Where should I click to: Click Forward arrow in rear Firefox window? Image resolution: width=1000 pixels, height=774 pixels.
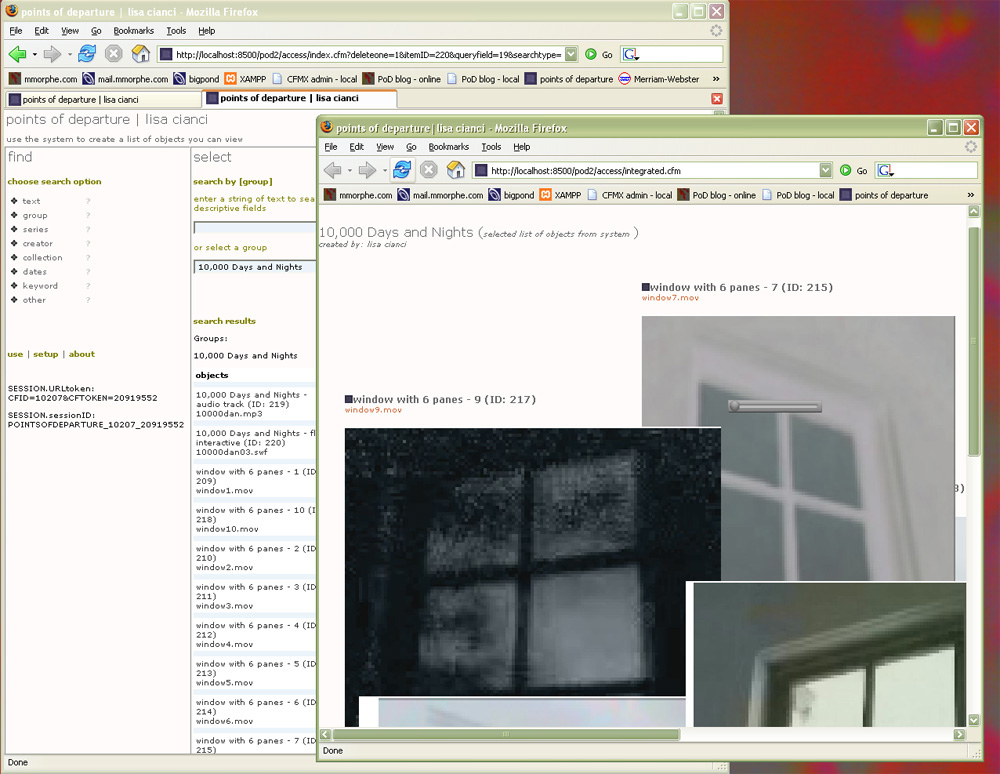(52, 54)
